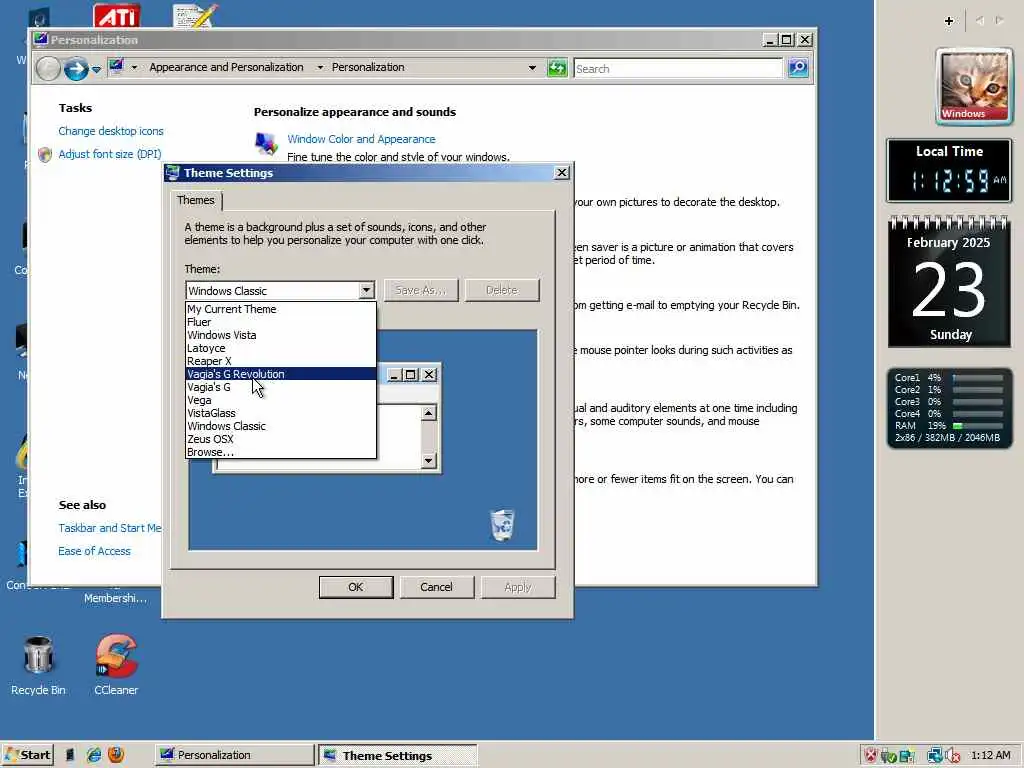Click OK in Theme Settings
Image resolution: width=1024 pixels, height=768 pixels.
356,587
